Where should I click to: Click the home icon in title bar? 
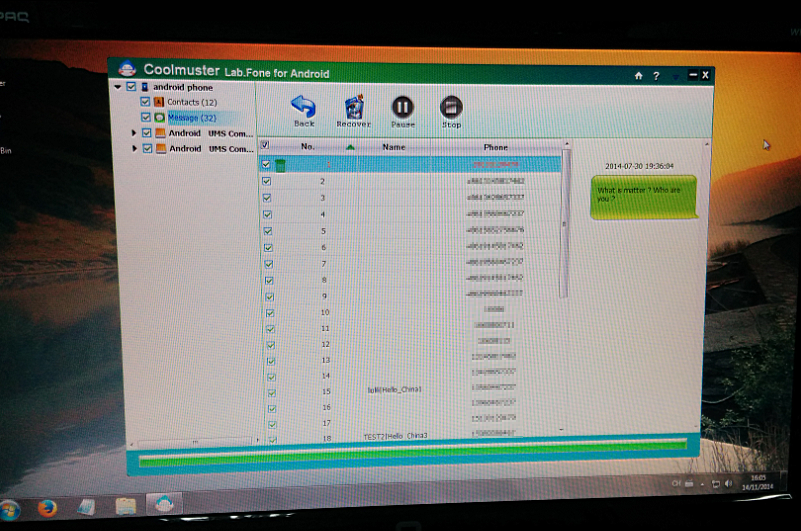(638, 76)
